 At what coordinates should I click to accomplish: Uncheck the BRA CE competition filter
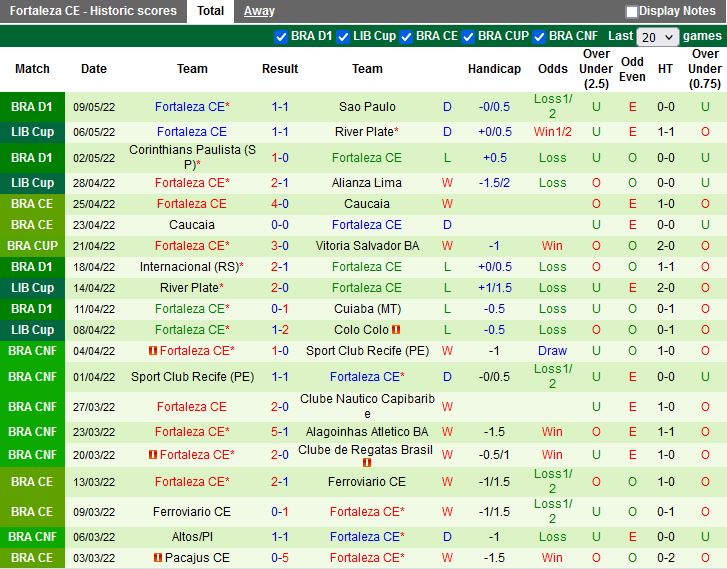point(406,36)
